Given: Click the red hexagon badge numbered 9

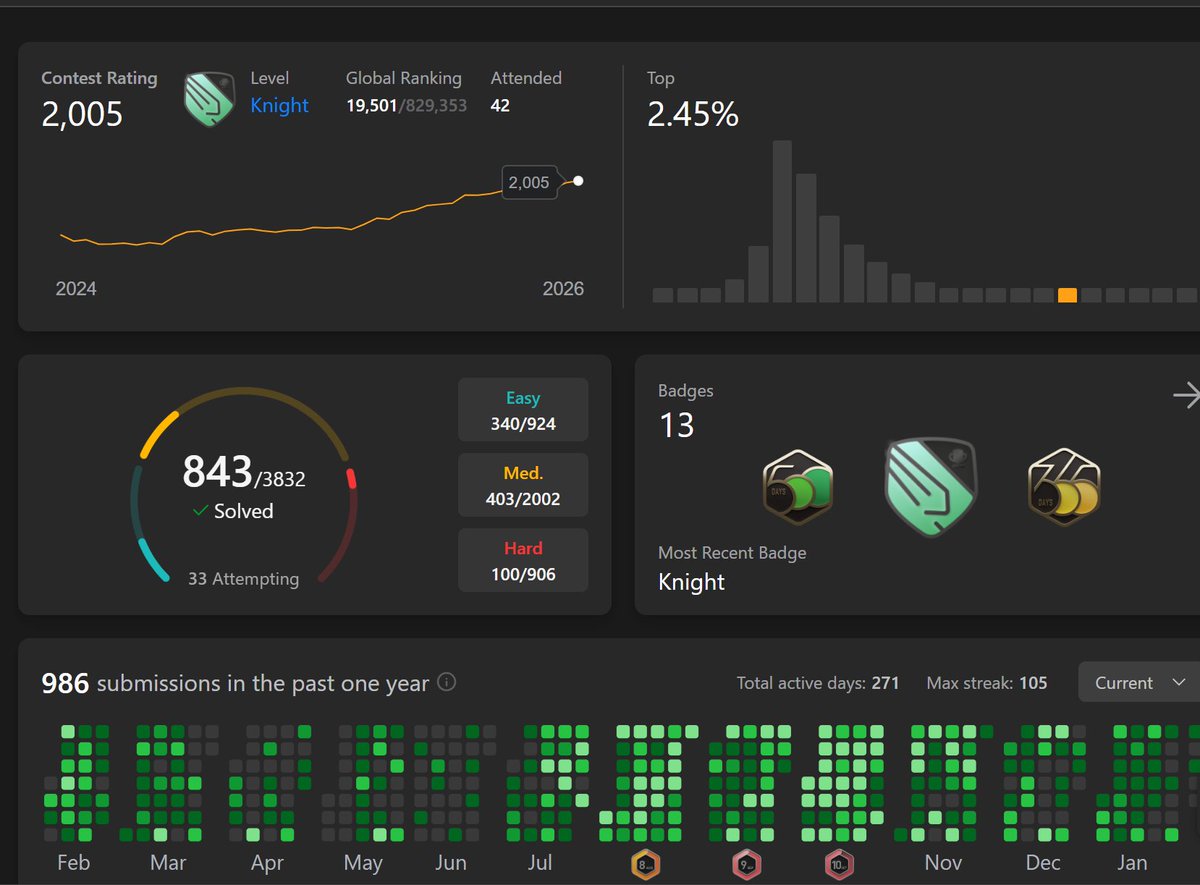Looking at the screenshot, I should point(745,865).
